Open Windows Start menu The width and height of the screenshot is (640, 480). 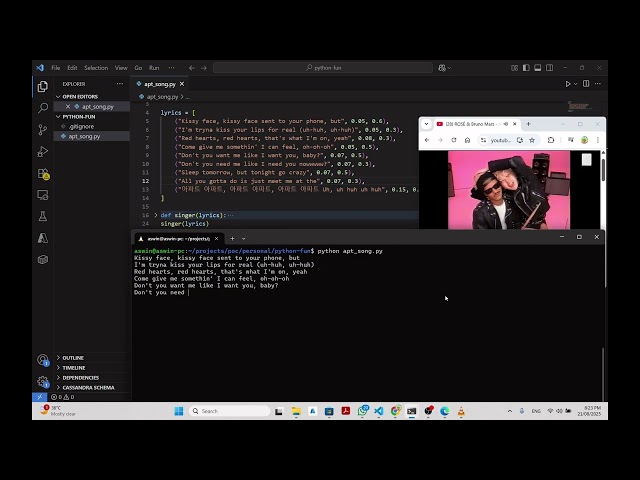(179, 411)
